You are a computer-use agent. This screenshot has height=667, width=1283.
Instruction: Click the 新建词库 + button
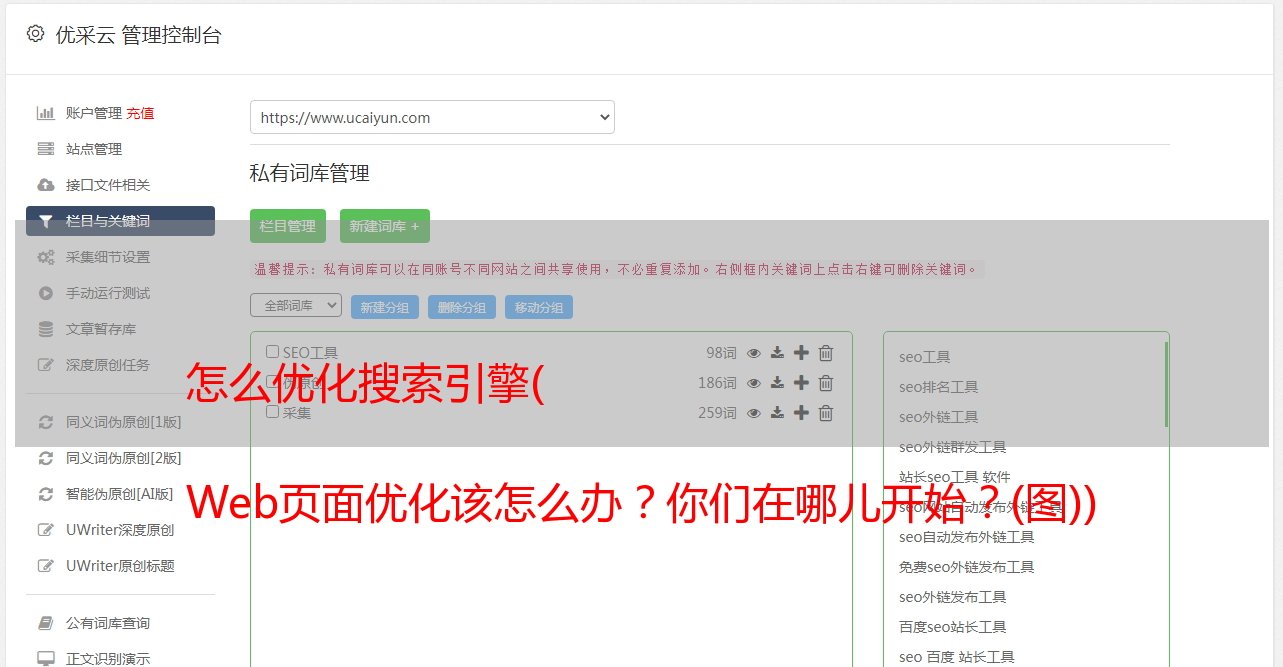[x=385, y=226]
